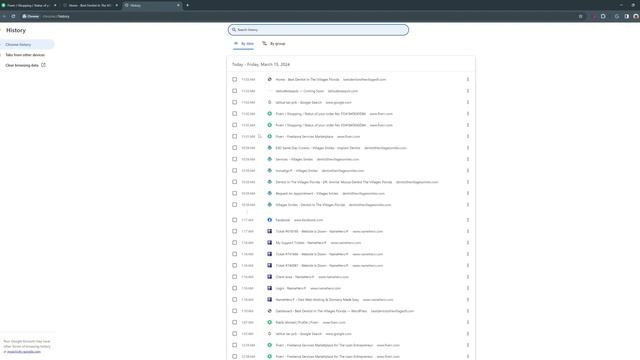
Task: Open more actions for Invisalign - Villages Smiles
Action: [468, 171]
